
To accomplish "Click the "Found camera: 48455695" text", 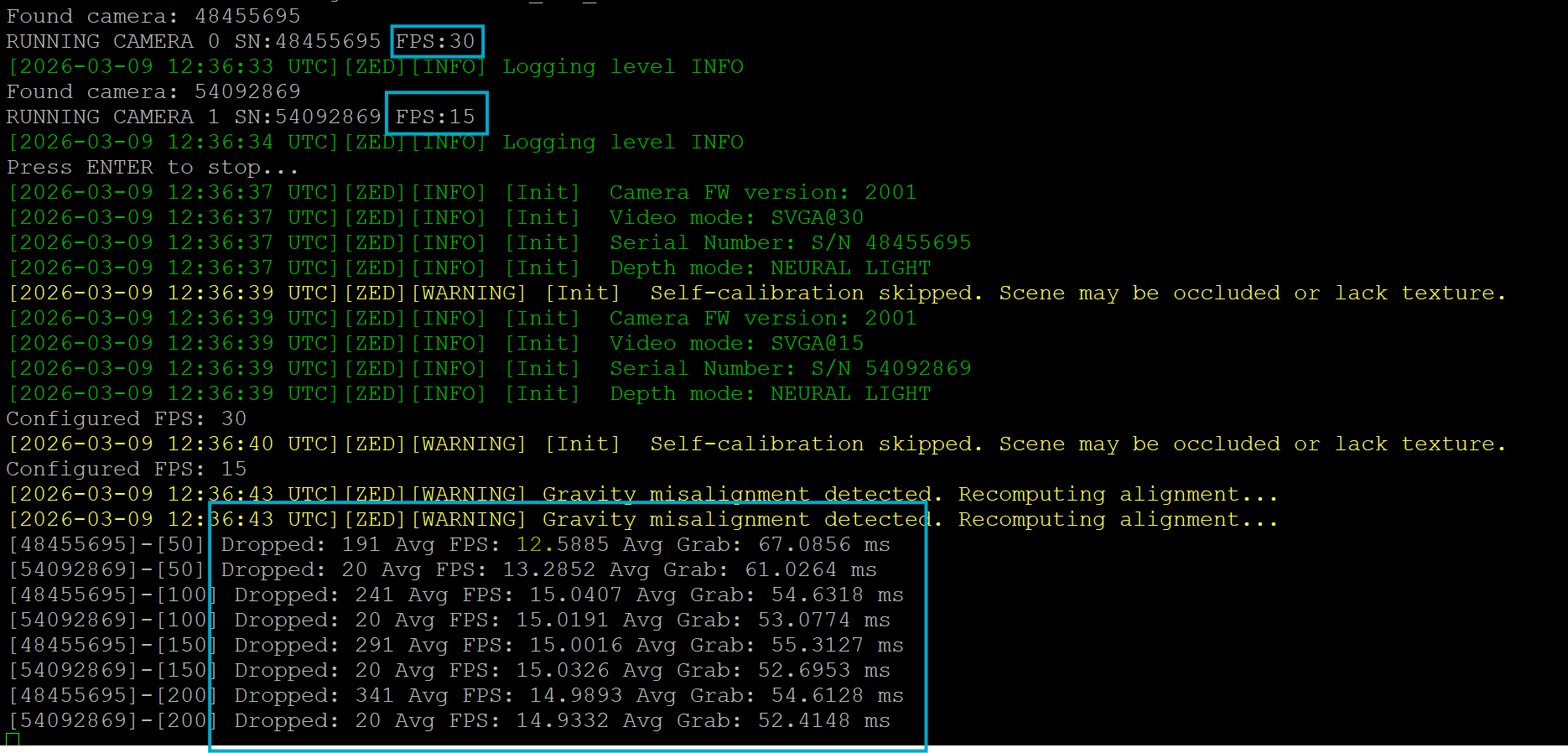I will pyautogui.click(x=153, y=16).
